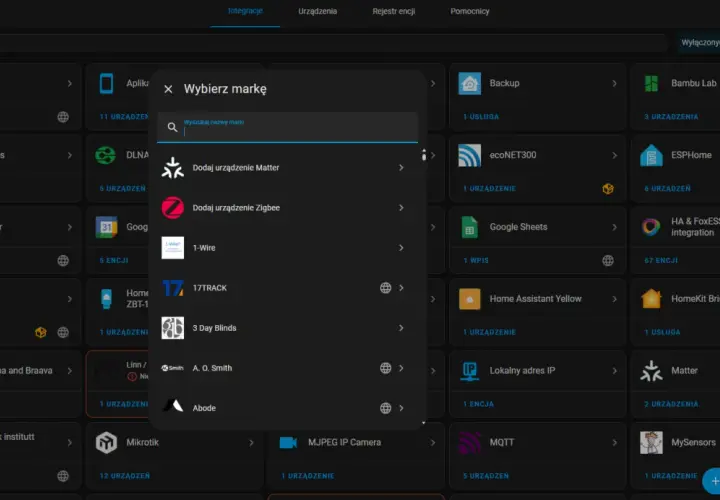This screenshot has height=500, width=720.
Task: Open 5 URZĄDZEŃ link on MQTT card
Action: [486, 476]
